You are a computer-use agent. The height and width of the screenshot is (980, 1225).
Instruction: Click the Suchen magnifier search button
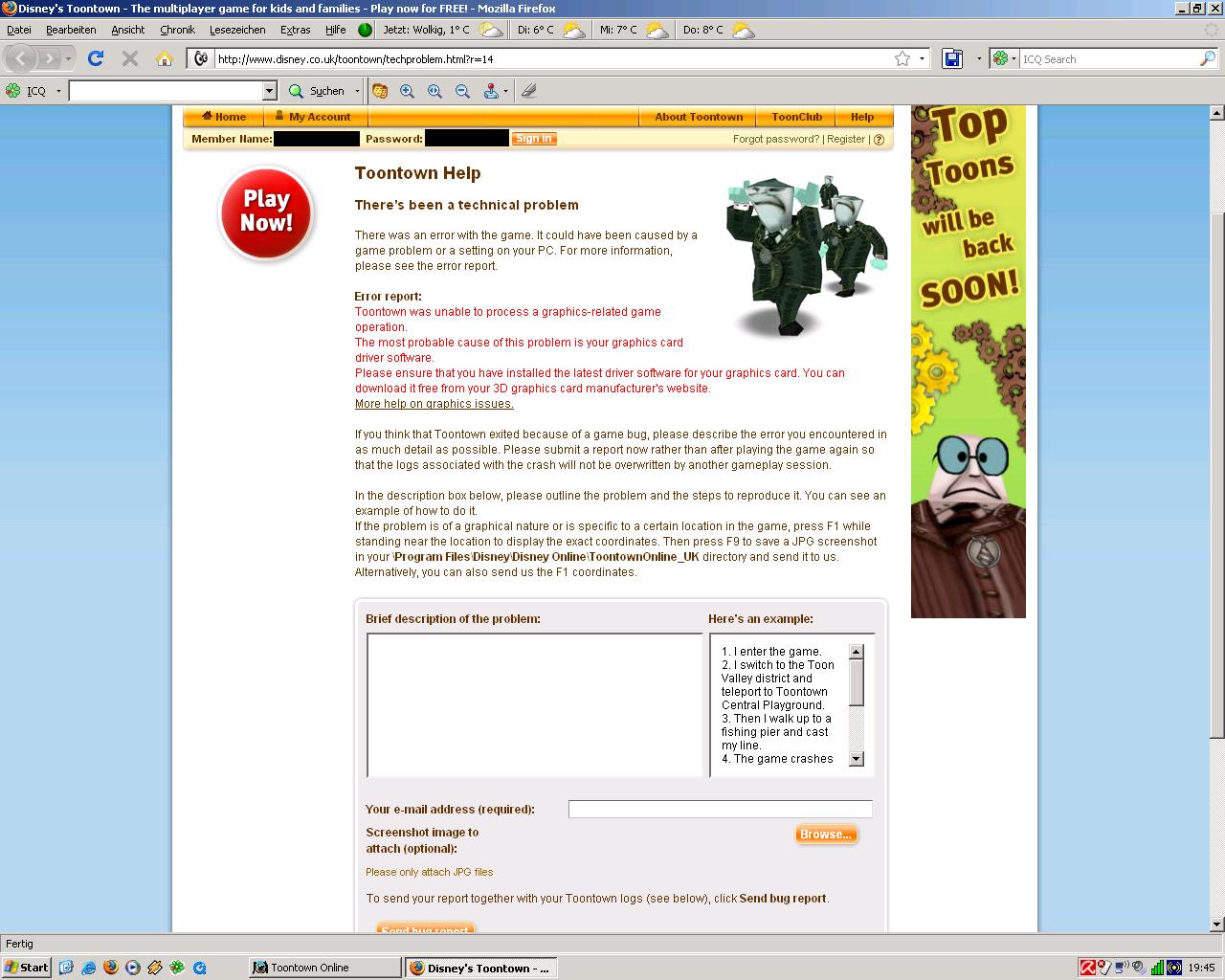point(317,91)
